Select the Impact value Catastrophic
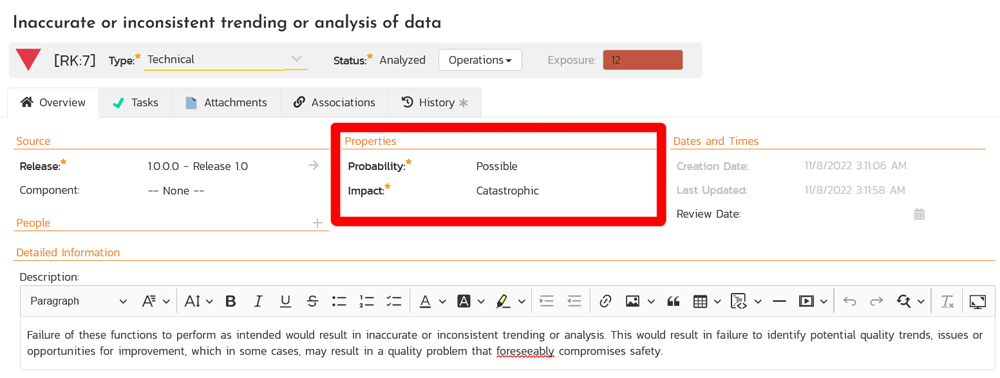 tap(507, 191)
